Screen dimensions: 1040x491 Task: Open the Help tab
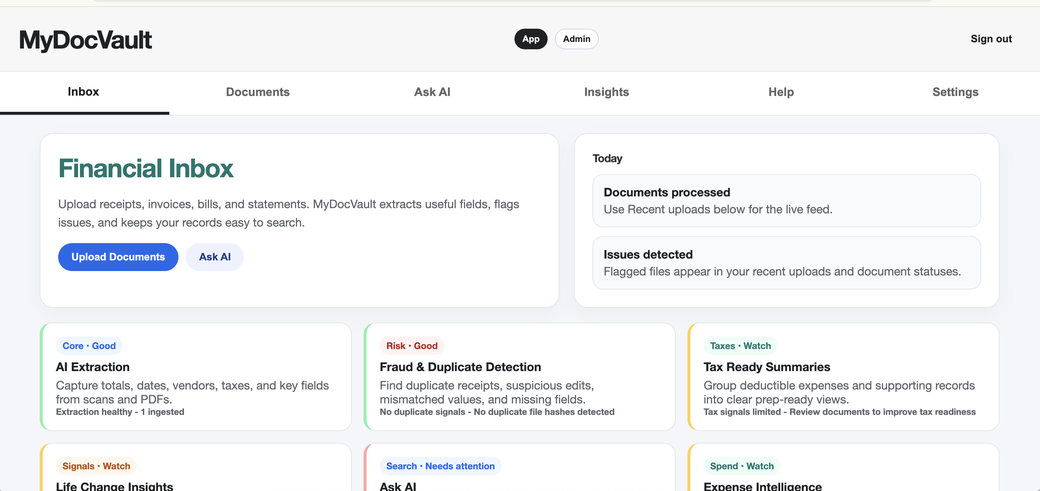tap(781, 92)
